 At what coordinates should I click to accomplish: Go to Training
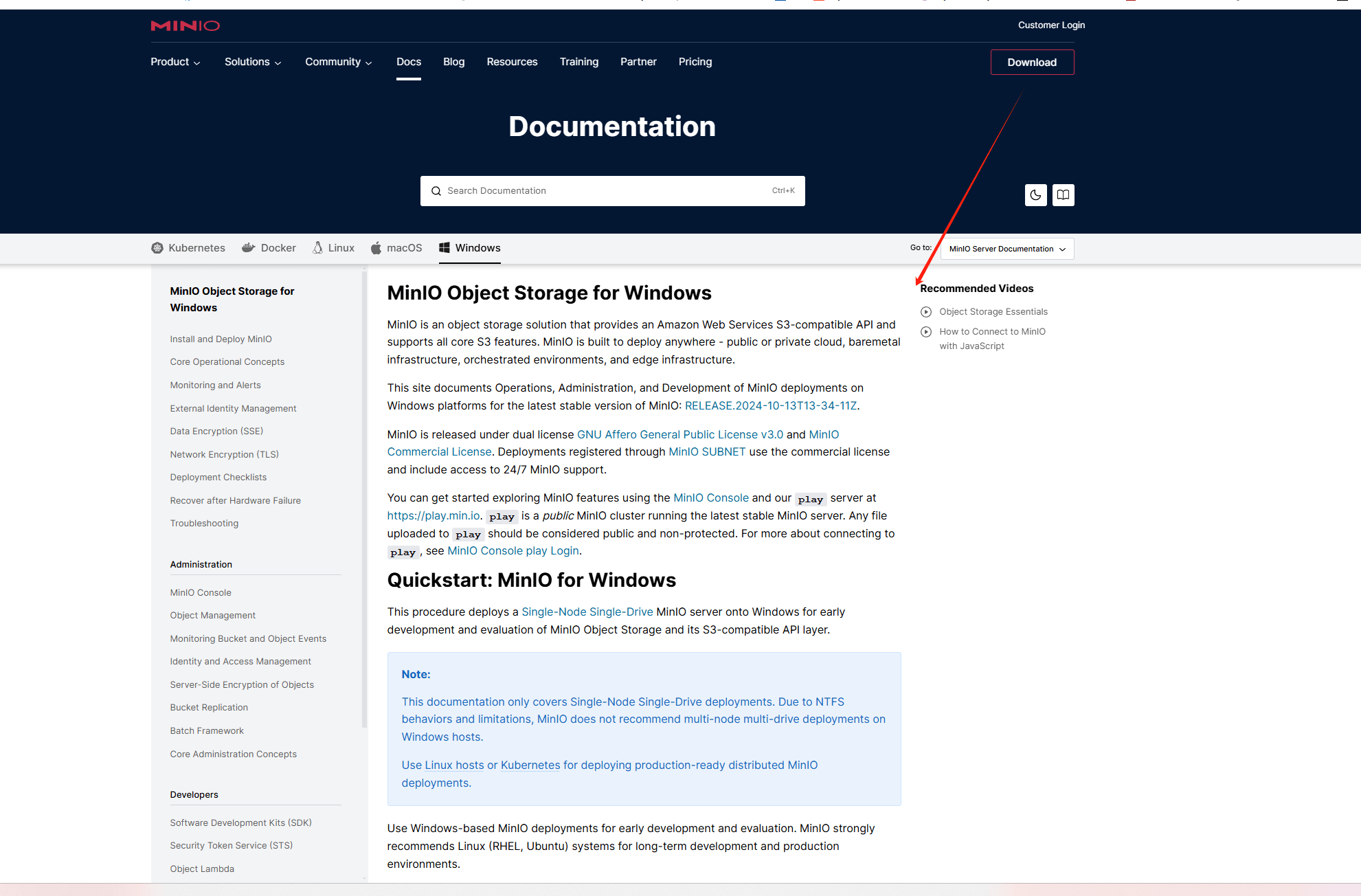[x=579, y=62]
